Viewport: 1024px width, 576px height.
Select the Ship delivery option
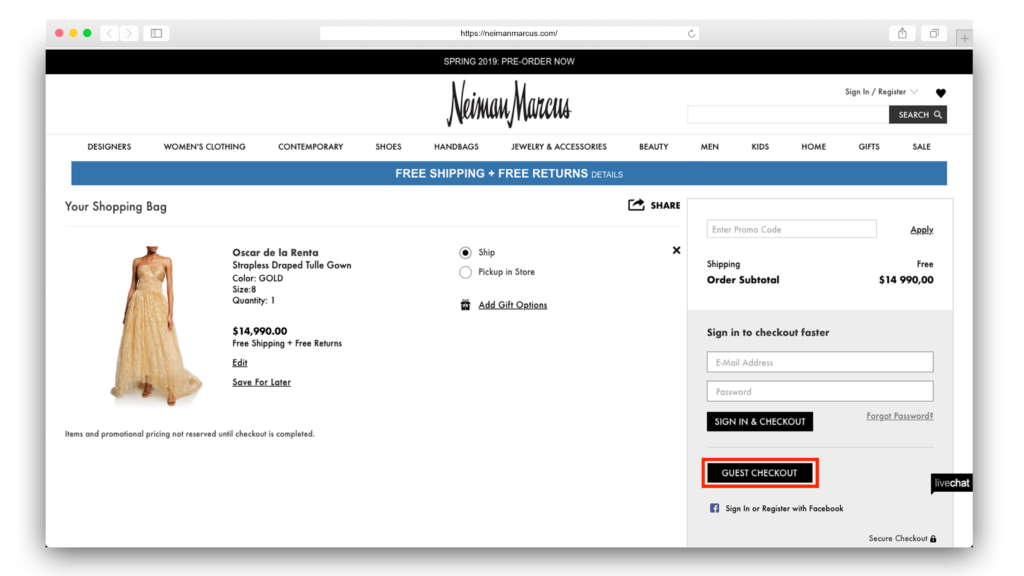(465, 253)
